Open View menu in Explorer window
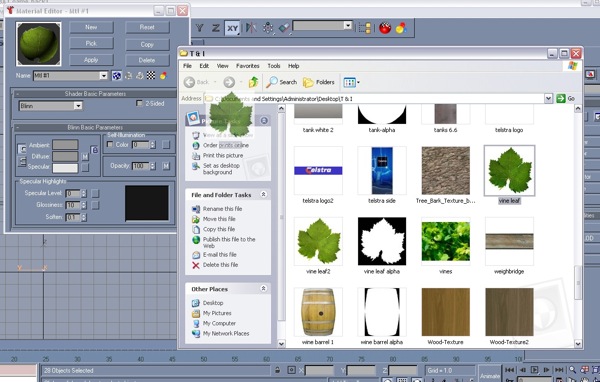This screenshot has height=382, width=600. pos(222,66)
